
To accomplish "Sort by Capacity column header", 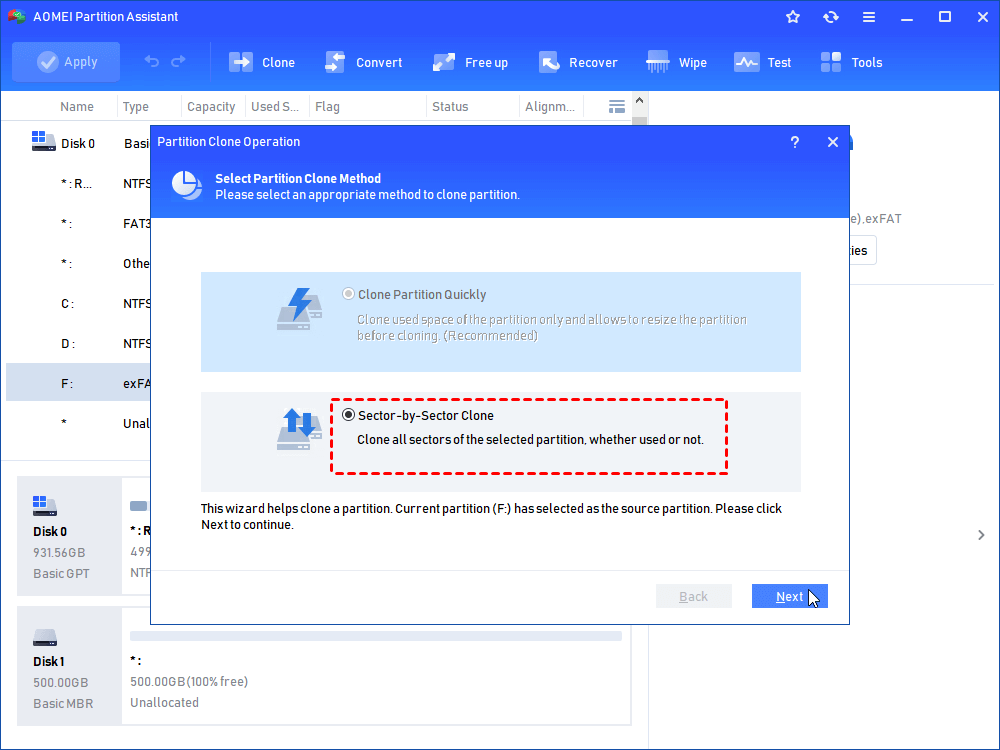I will (x=211, y=107).
